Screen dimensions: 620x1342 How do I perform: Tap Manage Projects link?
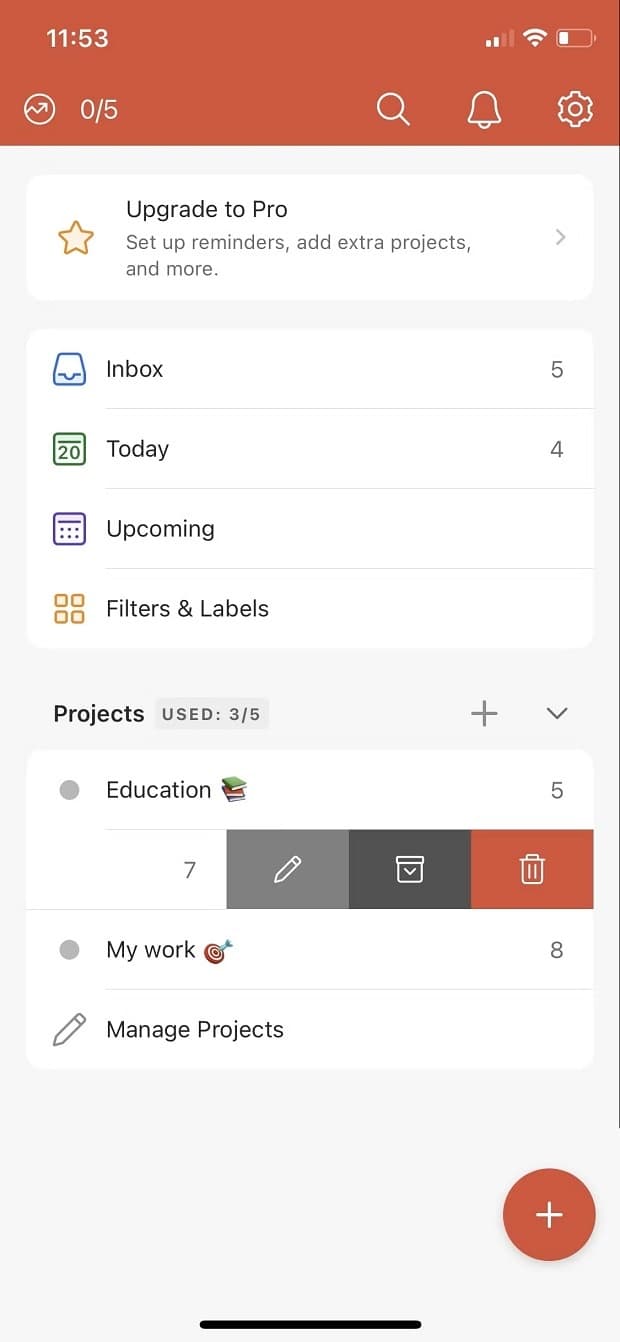(194, 1030)
